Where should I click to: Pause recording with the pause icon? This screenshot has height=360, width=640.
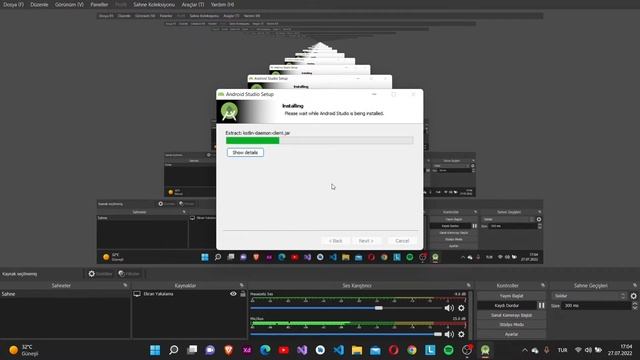pos(541,305)
